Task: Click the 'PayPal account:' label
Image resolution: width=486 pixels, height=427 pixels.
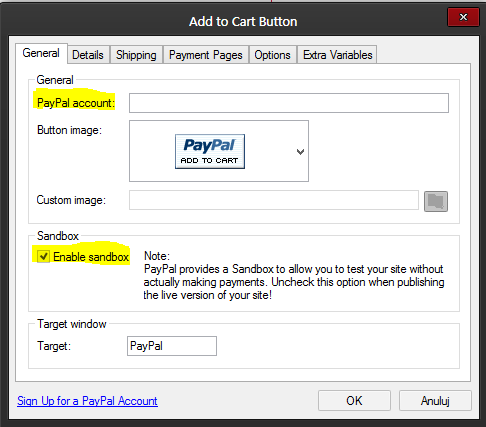Action: [76, 103]
